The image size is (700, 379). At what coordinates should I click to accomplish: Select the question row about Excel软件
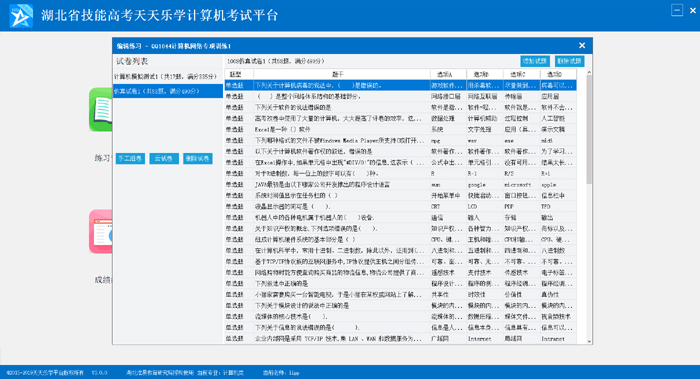coord(400,129)
